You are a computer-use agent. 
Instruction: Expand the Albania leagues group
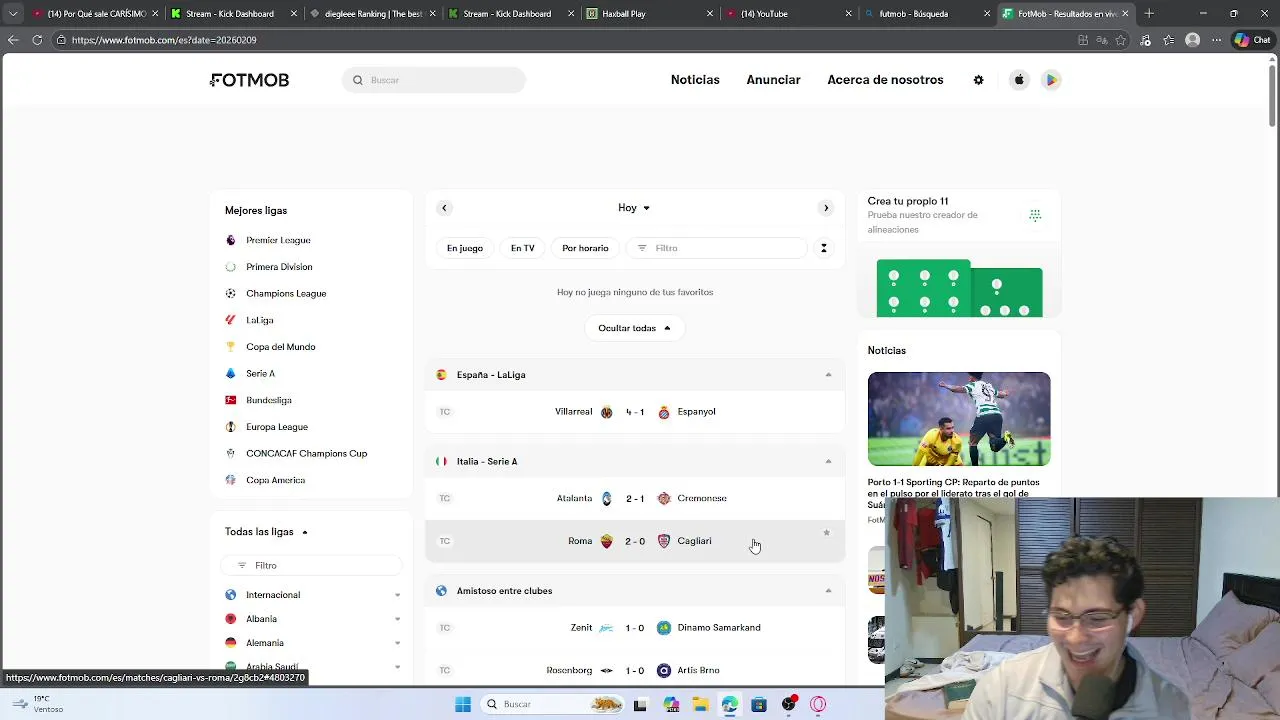click(x=397, y=619)
